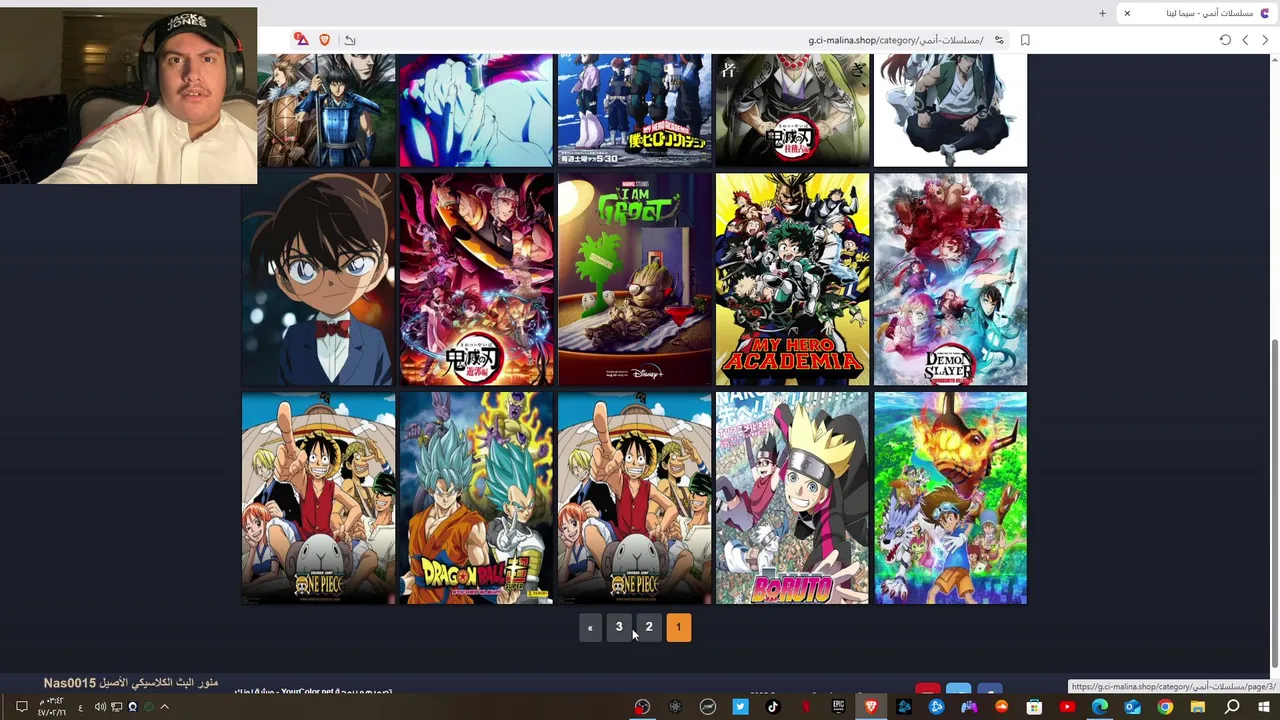Image resolution: width=1280 pixels, height=720 pixels.
Task: Open the I Am Groot poster
Action: (634, 279)
